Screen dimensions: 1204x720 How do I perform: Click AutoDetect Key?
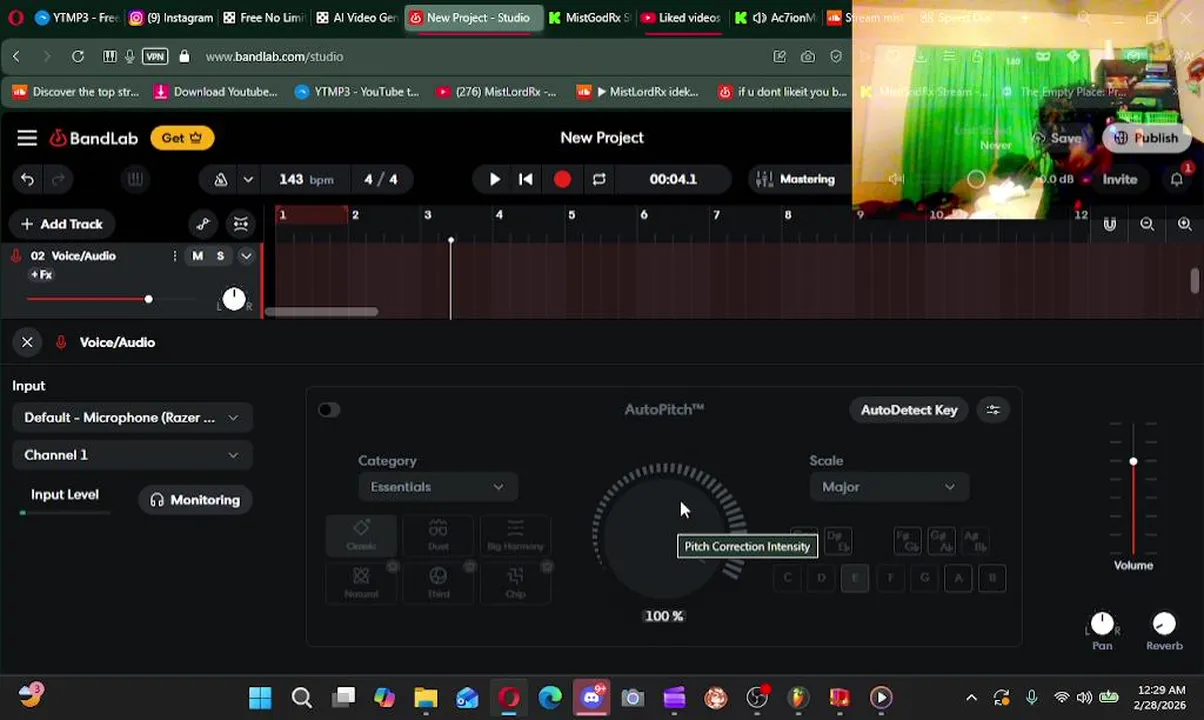pyautogui.click(x=909, y=410)
